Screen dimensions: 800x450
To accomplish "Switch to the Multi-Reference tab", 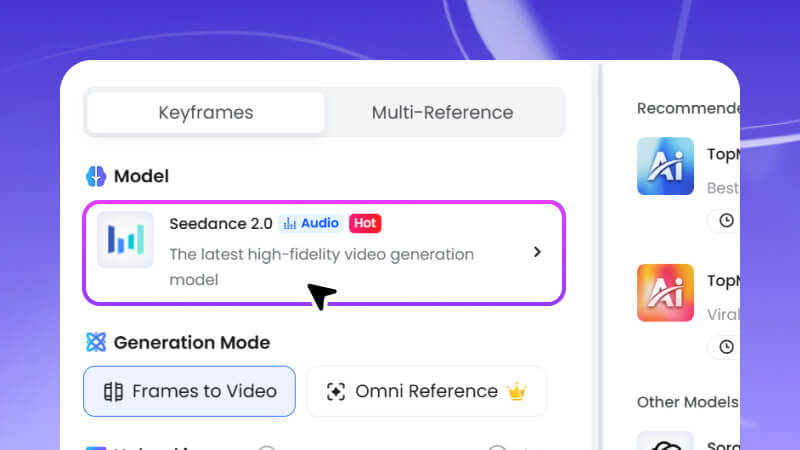I will click(442, 113).
